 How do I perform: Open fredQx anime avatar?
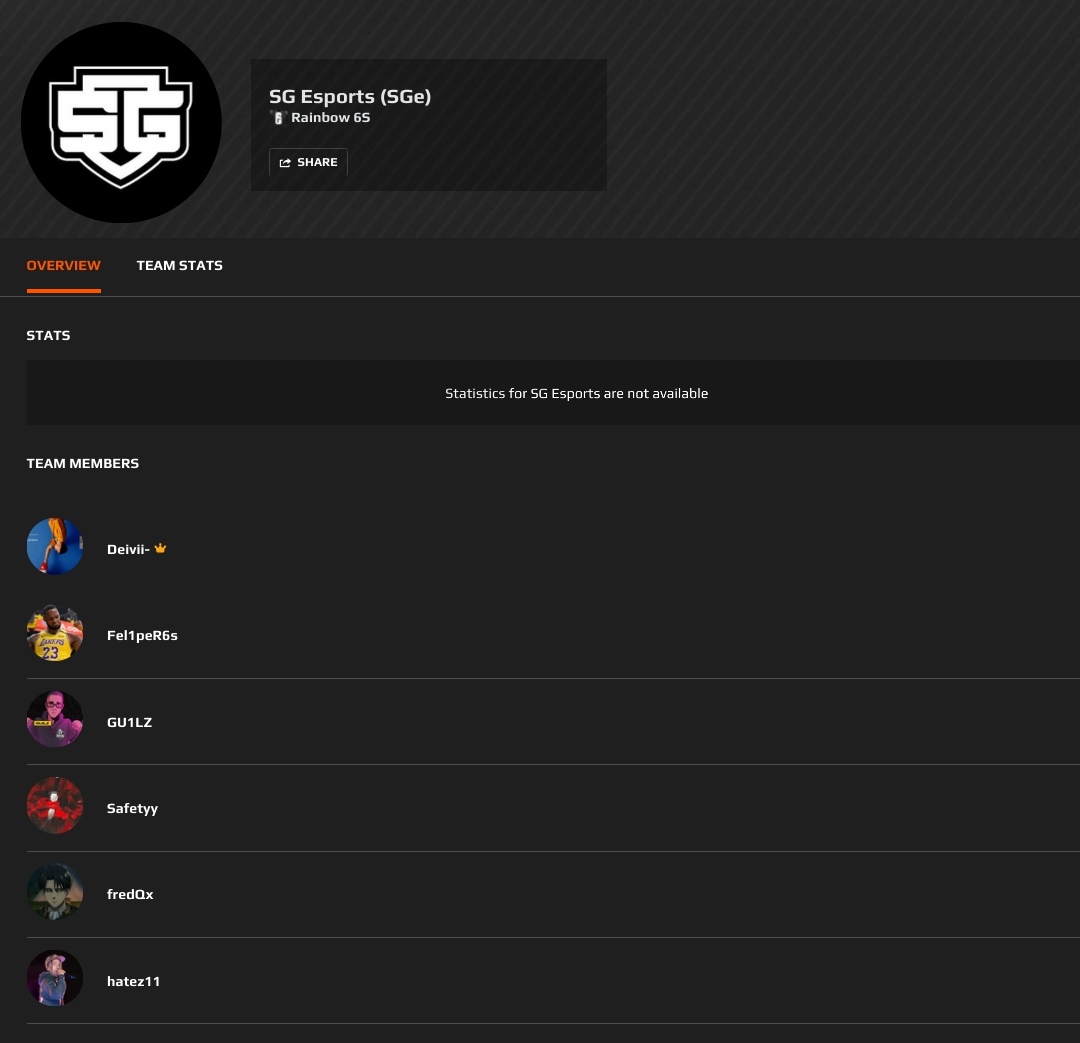point(55,891)
